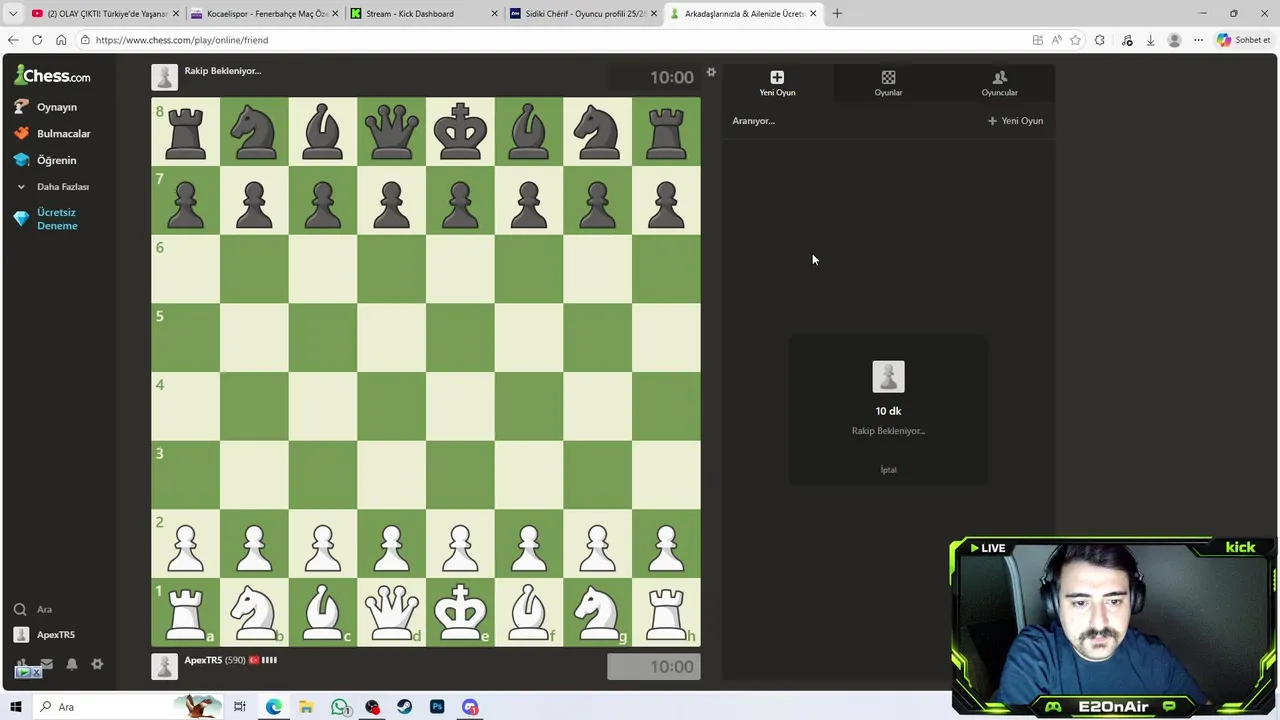Screen dimensions: 1280x720
Task: Switch to the Yeni Oyun tab
Action: (x=777, y=83)
